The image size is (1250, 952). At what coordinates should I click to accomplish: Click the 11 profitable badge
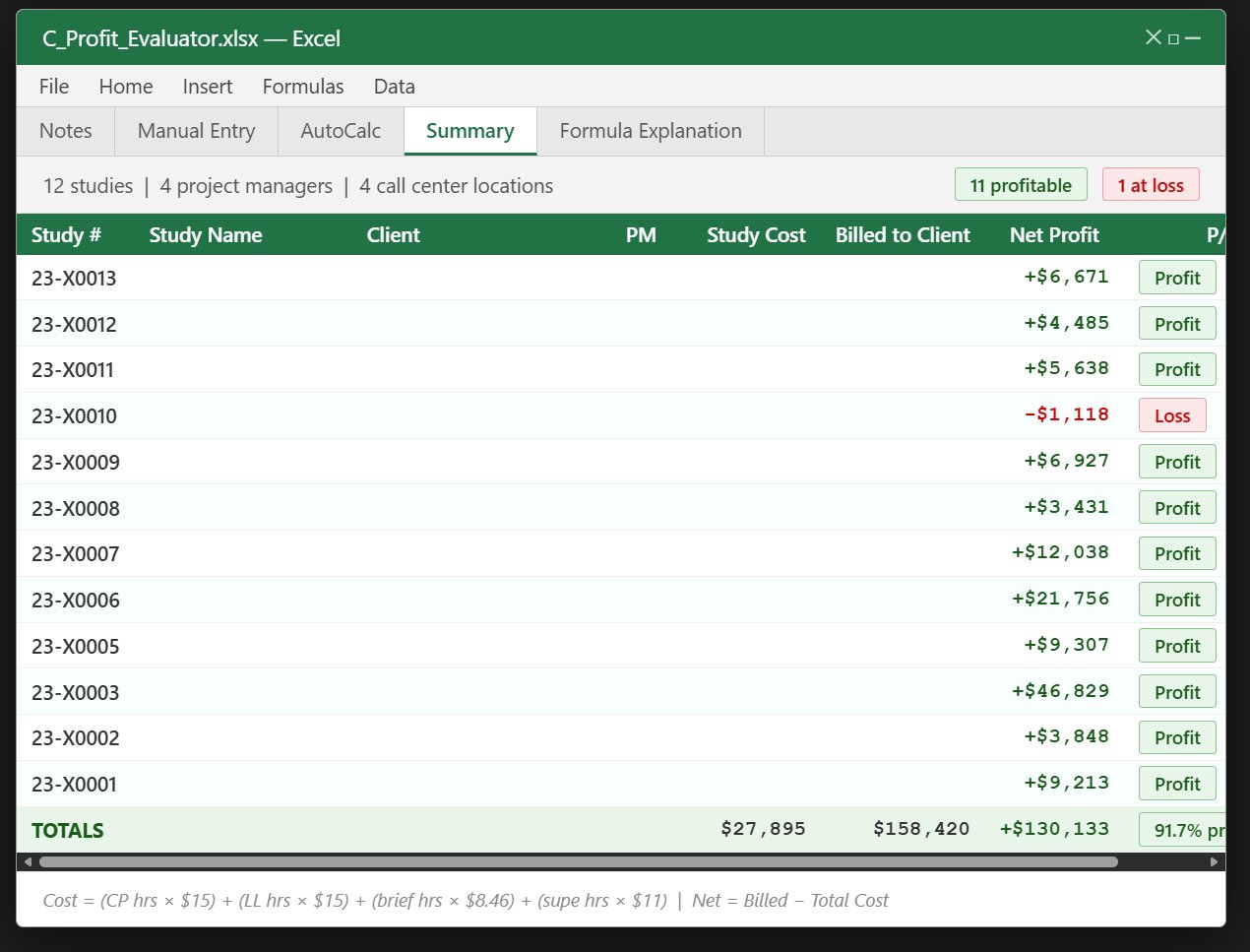1021,185
